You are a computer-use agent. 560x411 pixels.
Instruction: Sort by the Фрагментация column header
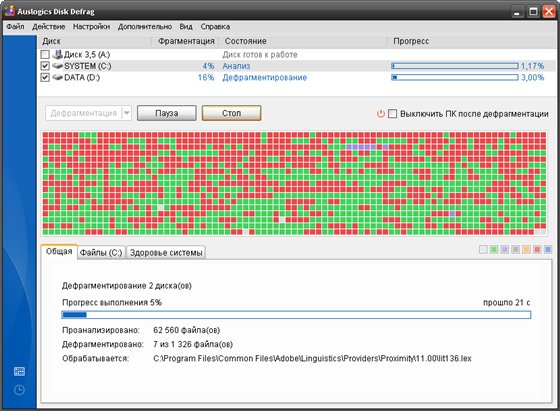tap(186, 41)
